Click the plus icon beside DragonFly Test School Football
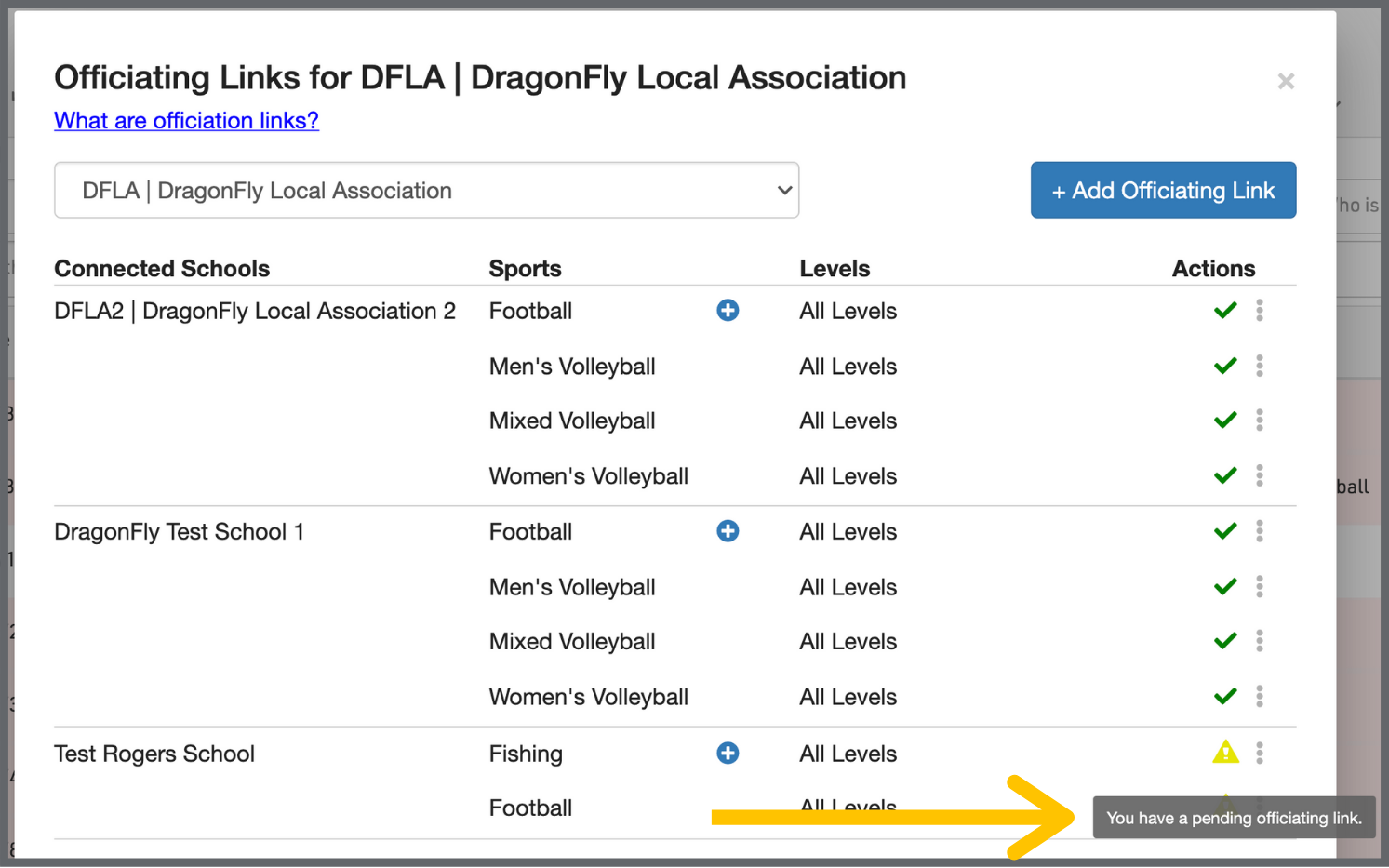This screenshot has width=1389, height=868. [728, 531]
